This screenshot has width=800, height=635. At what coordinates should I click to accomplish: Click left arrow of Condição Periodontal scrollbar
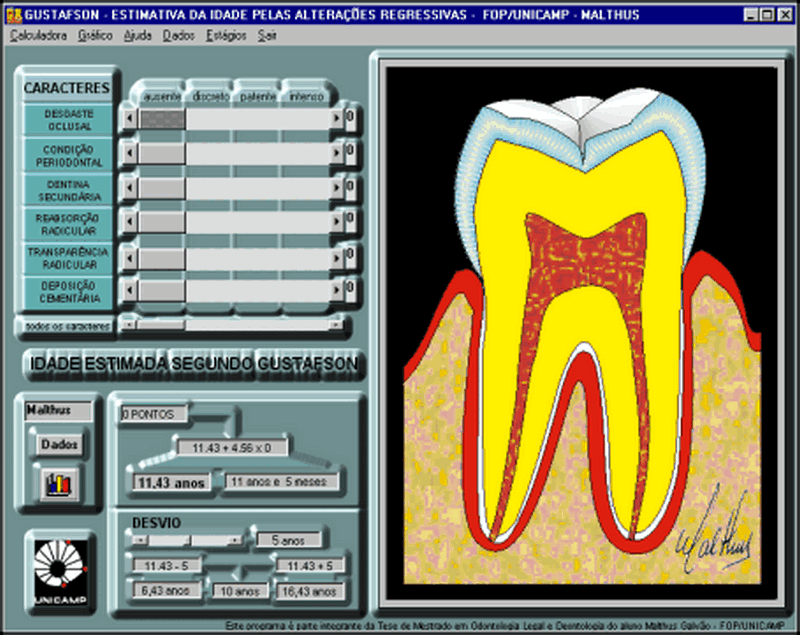coord(130,153)
